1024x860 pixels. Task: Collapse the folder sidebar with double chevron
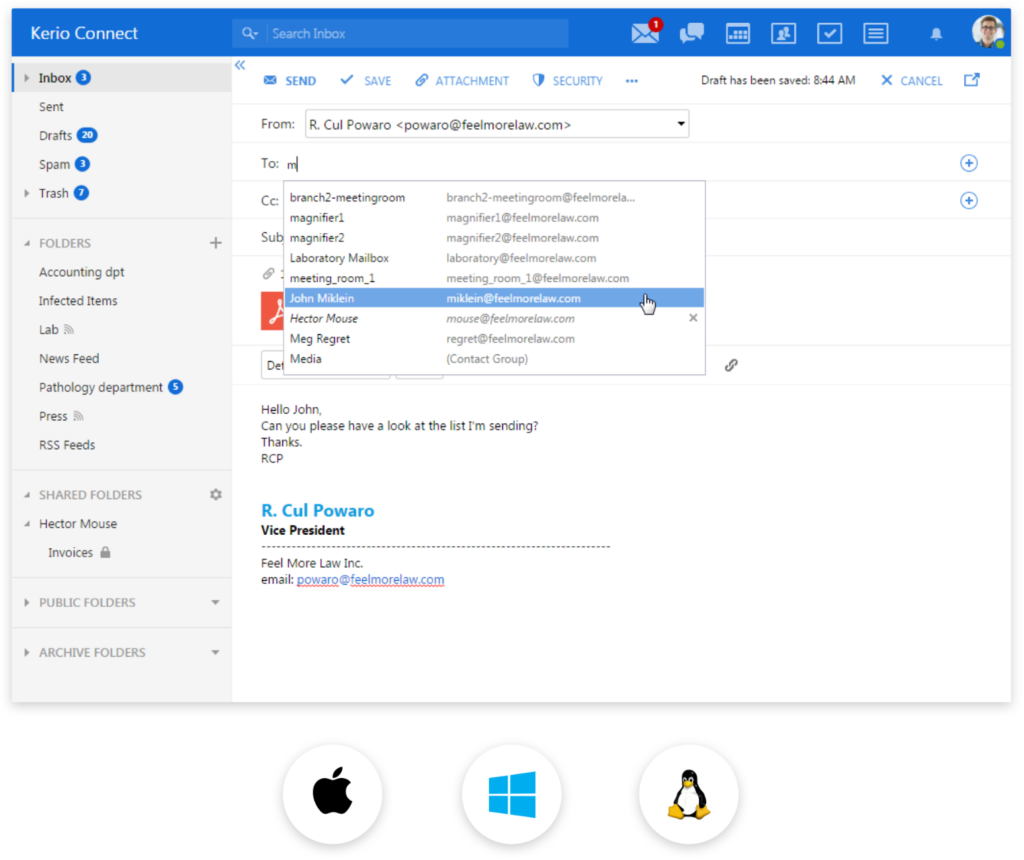click(x=240, y=65)
